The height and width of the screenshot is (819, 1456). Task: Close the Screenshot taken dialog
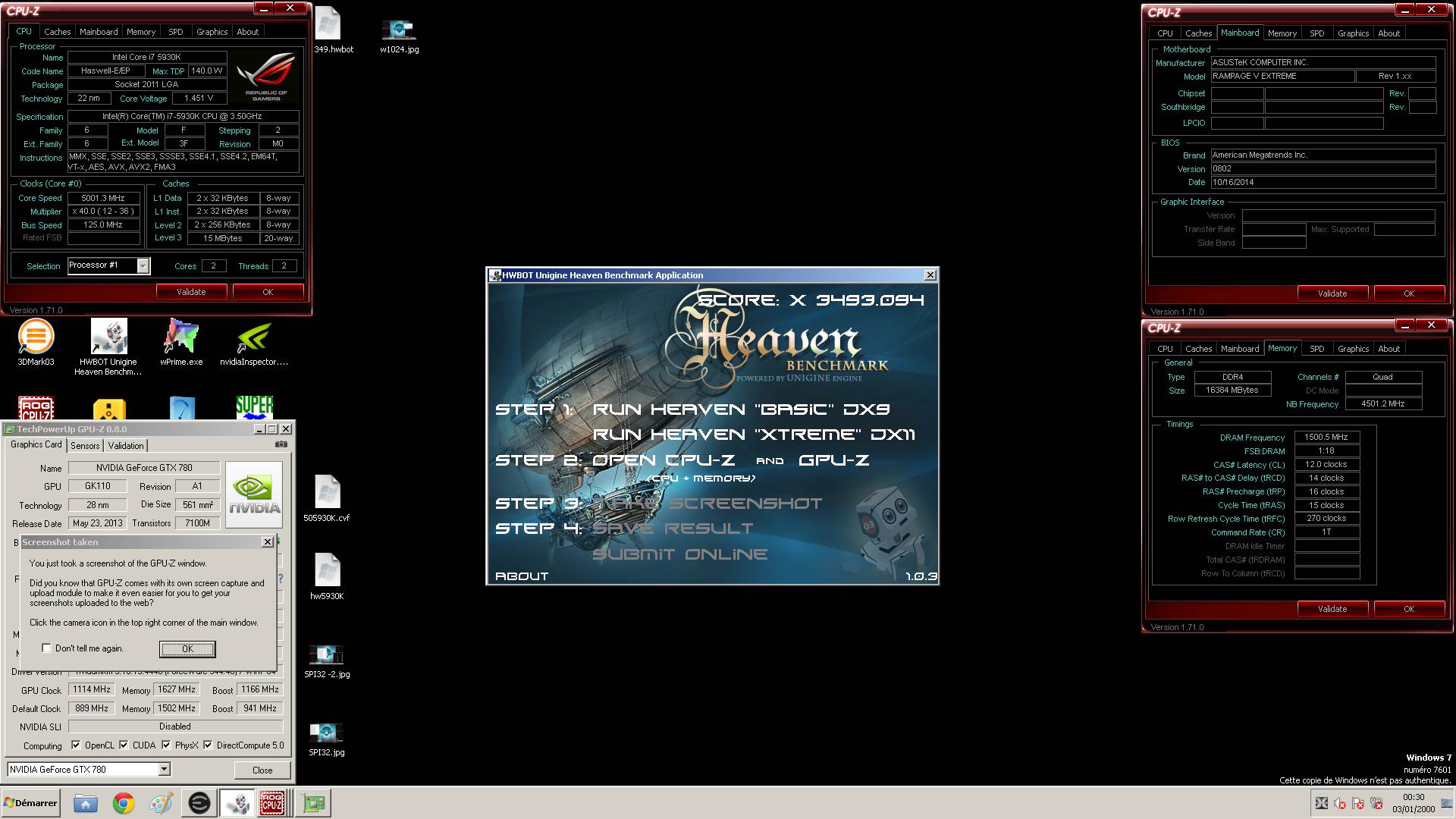tap(267, 542)
